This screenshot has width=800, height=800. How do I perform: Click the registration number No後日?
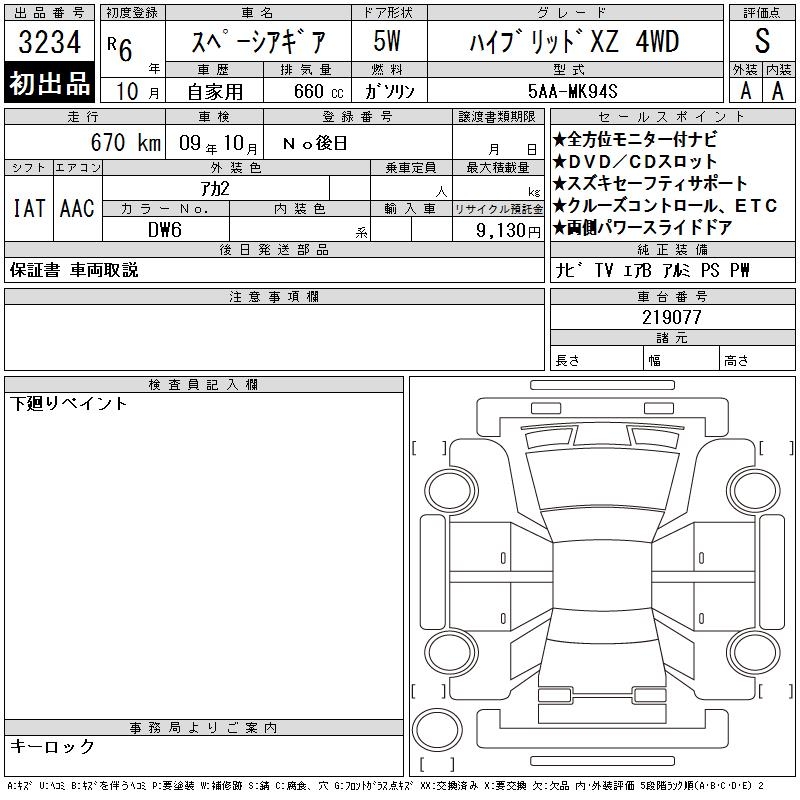pyautogui.click(x=315, y=143)
